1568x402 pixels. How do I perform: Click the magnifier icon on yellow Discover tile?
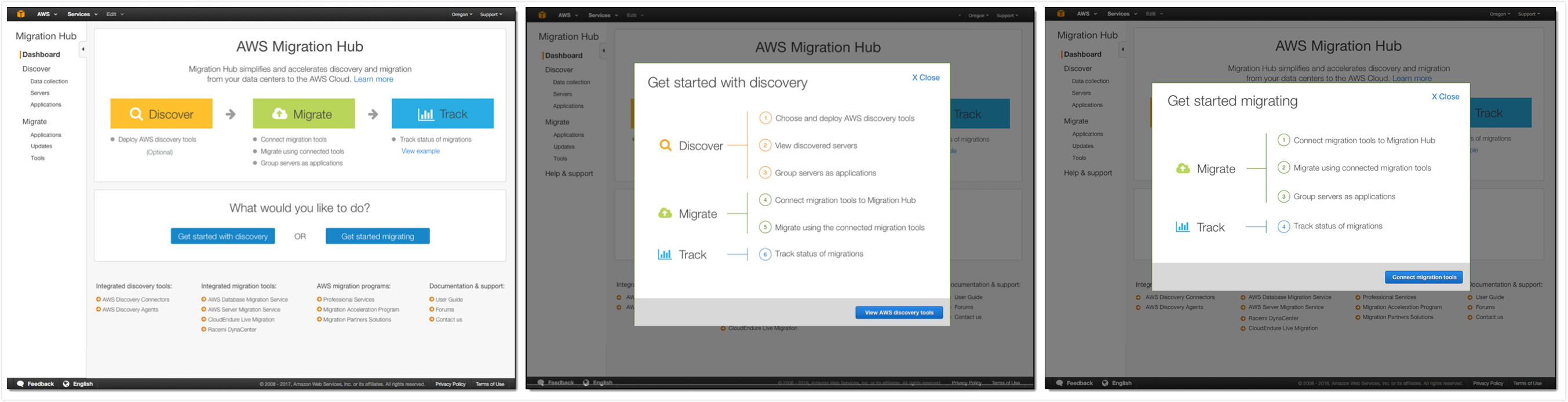click(136, 114)
